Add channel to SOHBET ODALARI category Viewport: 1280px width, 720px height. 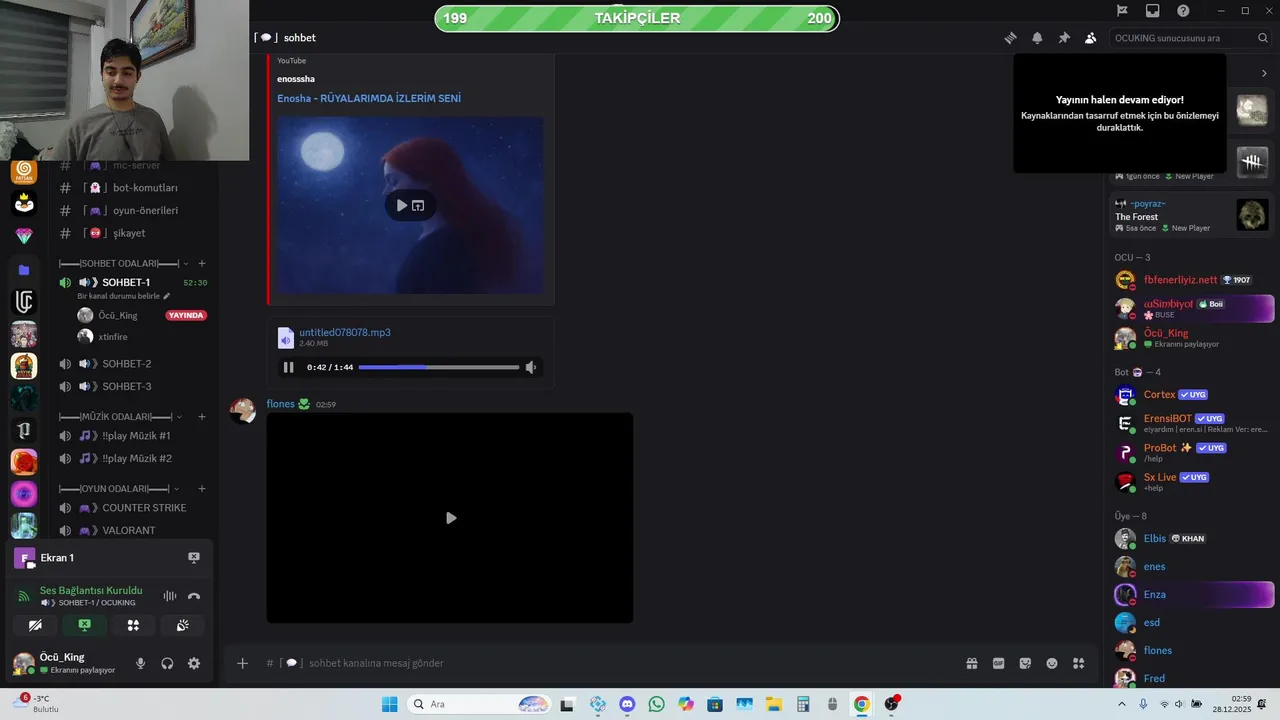coord(202,263)
